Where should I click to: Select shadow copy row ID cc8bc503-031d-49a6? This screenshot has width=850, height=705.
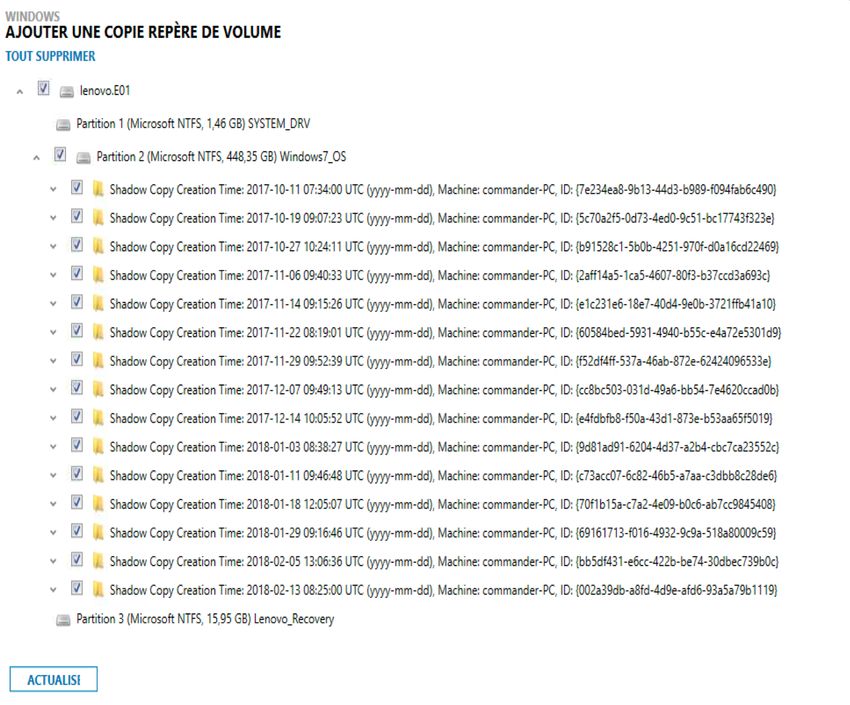point(444,390)
